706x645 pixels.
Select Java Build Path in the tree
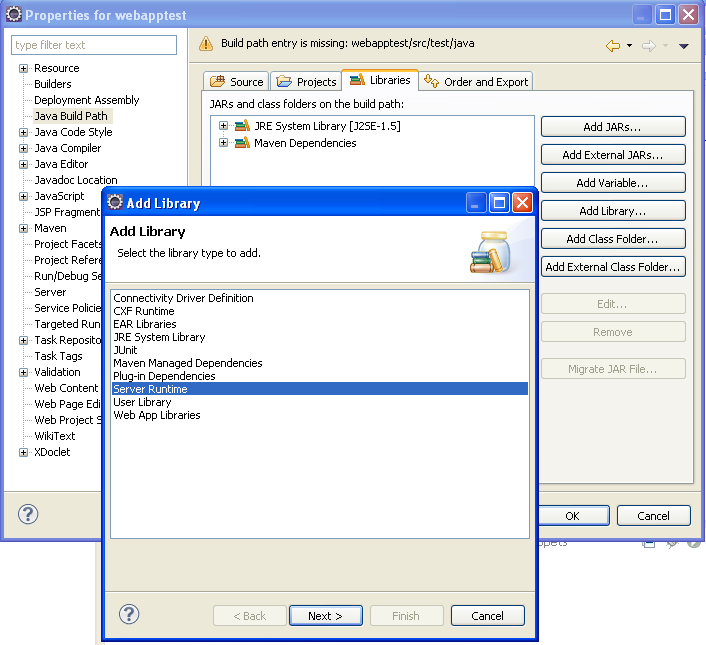71,116
